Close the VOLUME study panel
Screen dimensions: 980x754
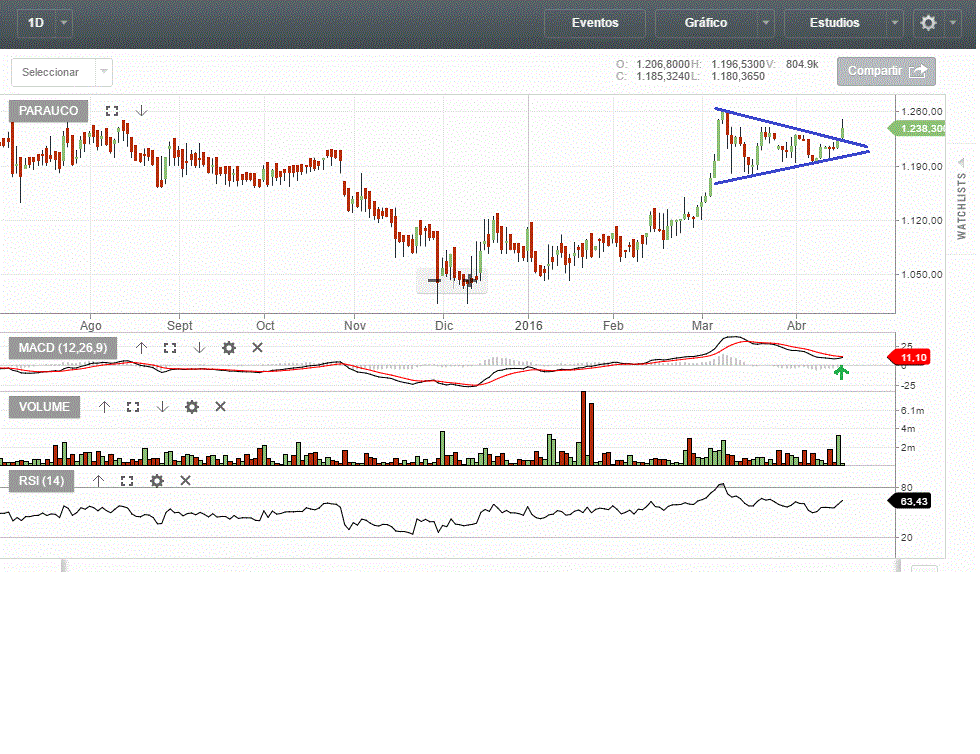click(x=220, y=407)
